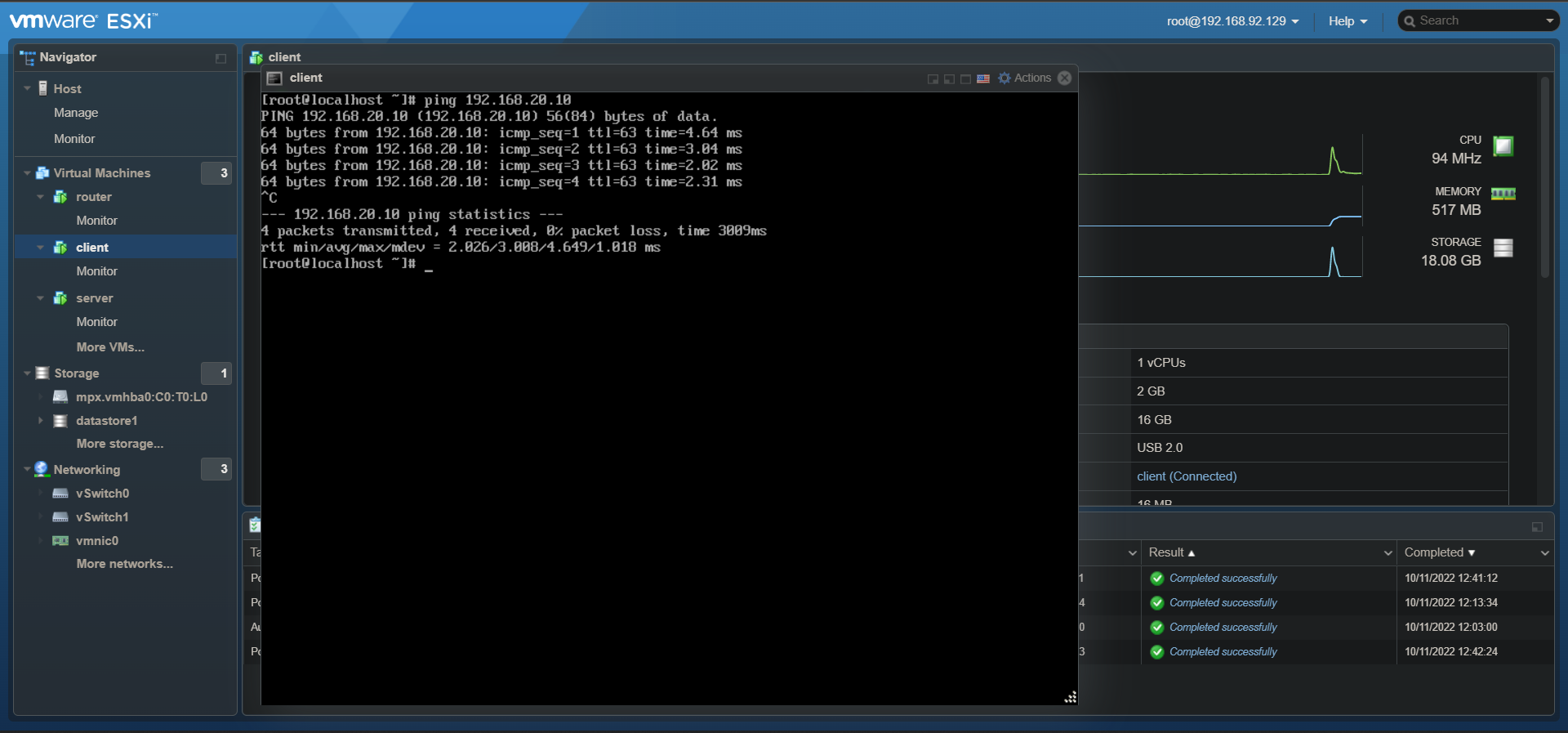The width and height of the screenshot is (1568, 733).
Task: Select Monitor under Host
Action: click(x=74, y=139)
